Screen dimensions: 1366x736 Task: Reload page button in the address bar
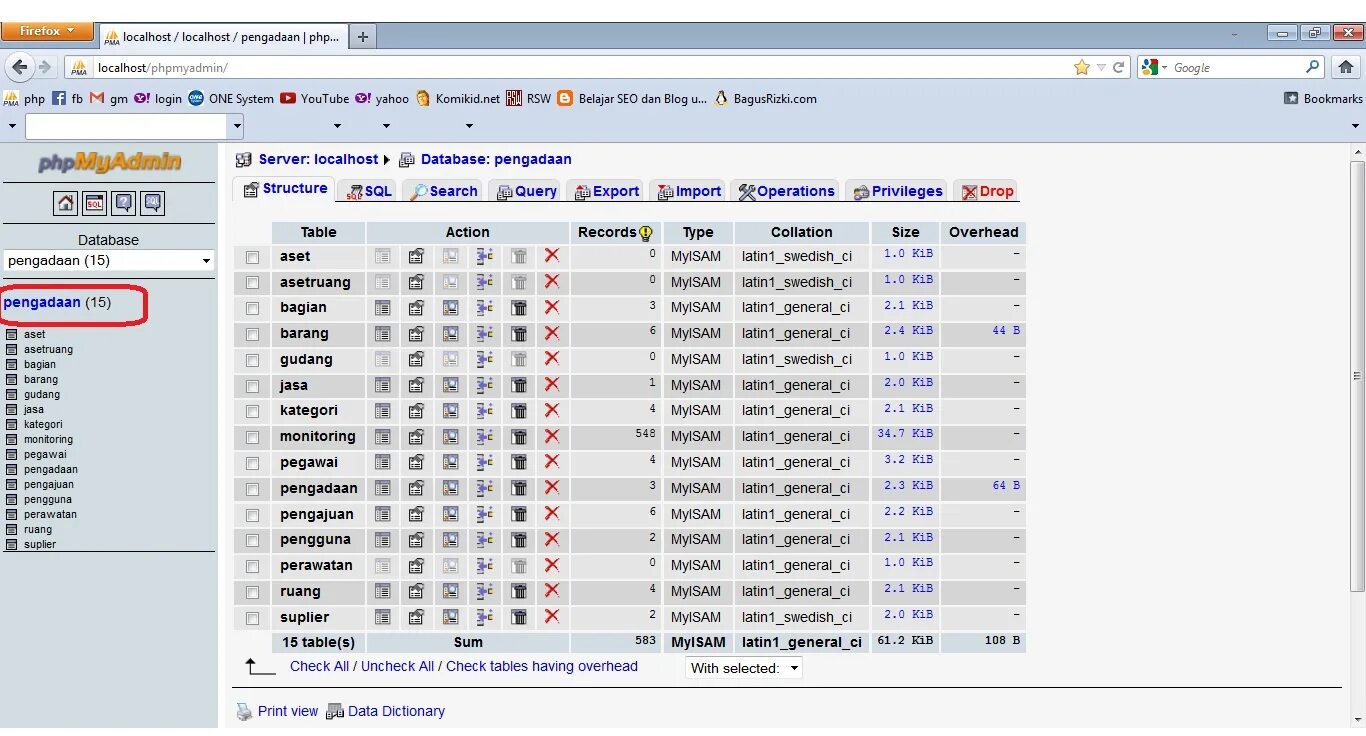(1119, 67)
